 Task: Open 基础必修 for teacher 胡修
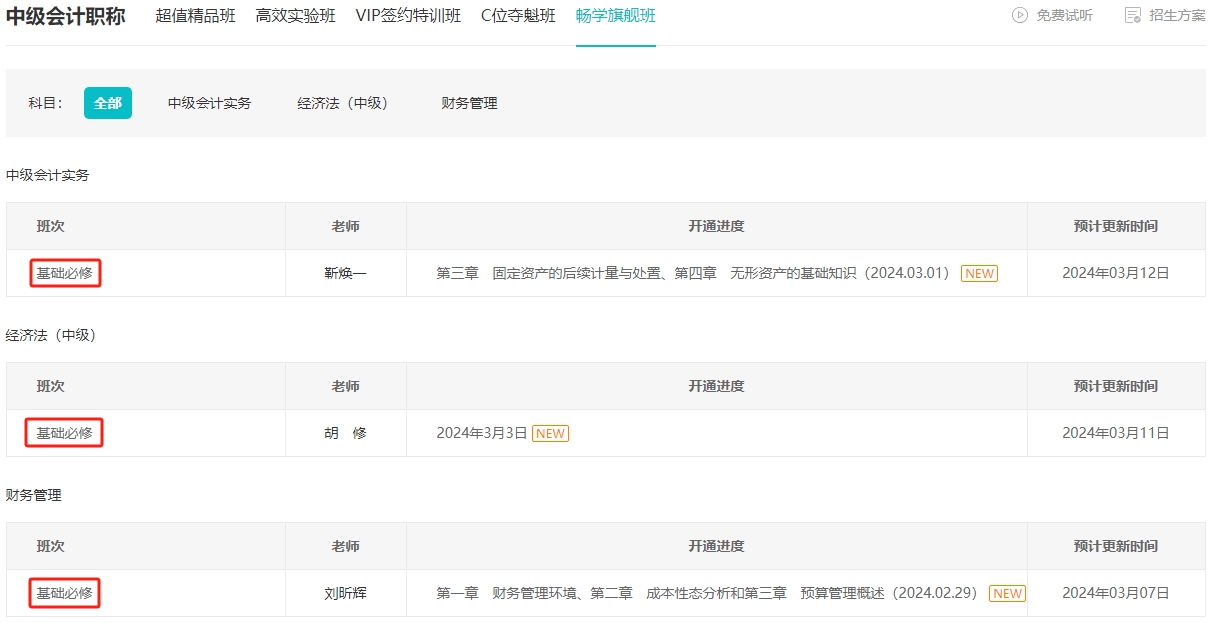[65, 433]
